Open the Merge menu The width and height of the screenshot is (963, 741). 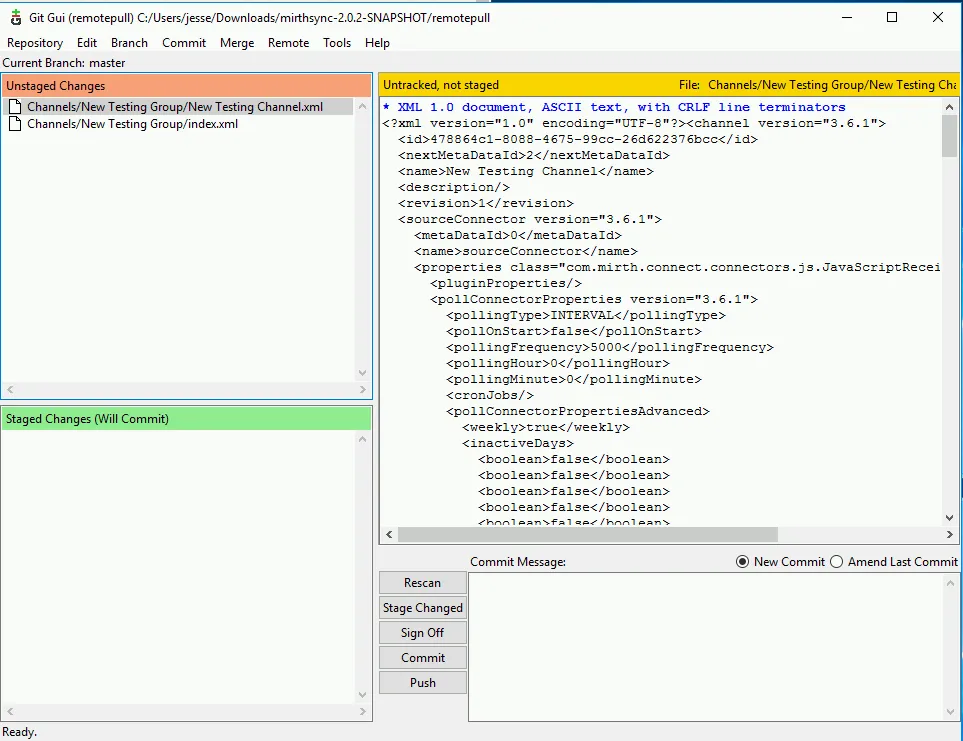237,43
